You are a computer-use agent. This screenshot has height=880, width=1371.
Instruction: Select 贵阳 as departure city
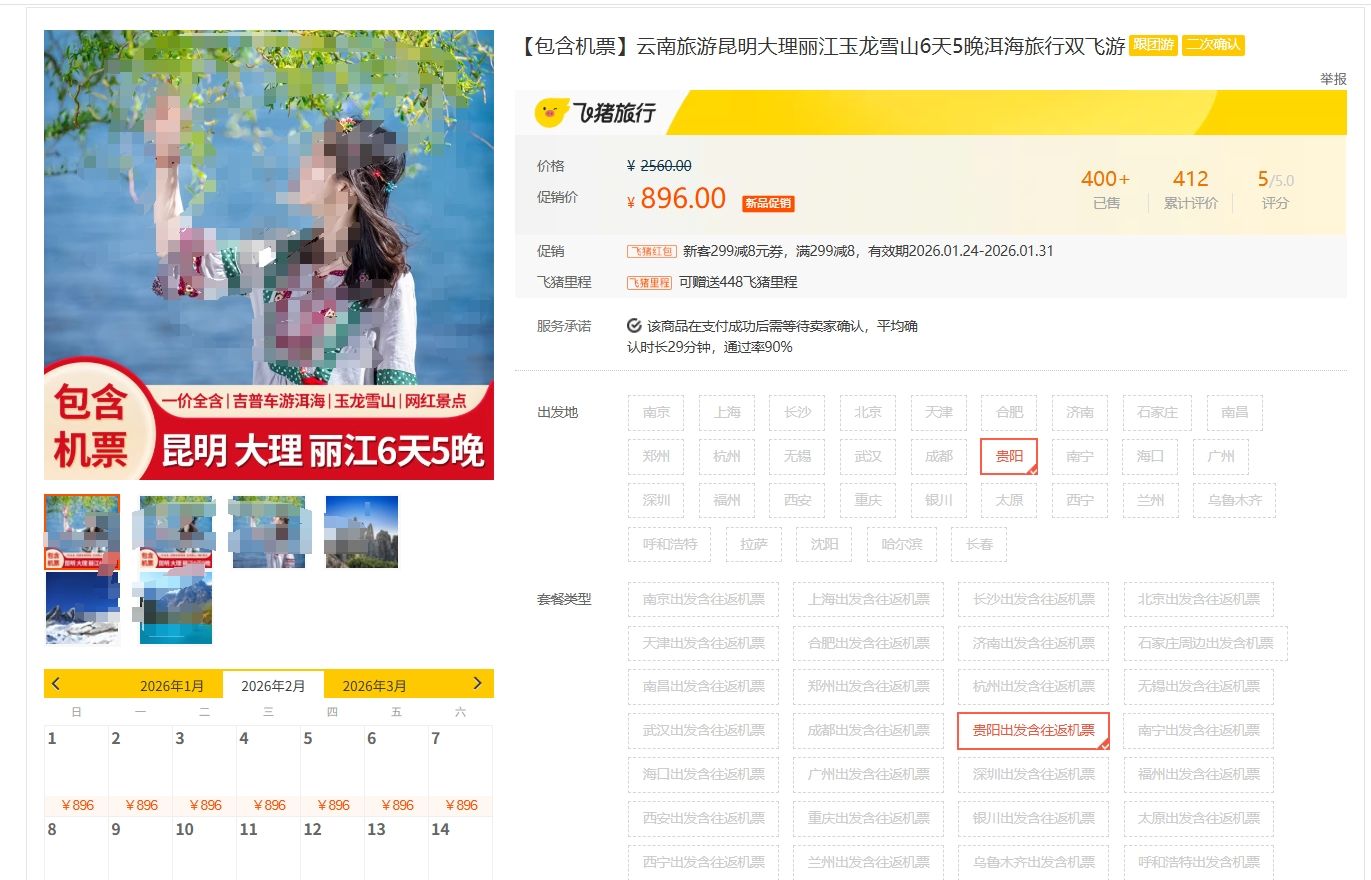tap(1009, 456)
